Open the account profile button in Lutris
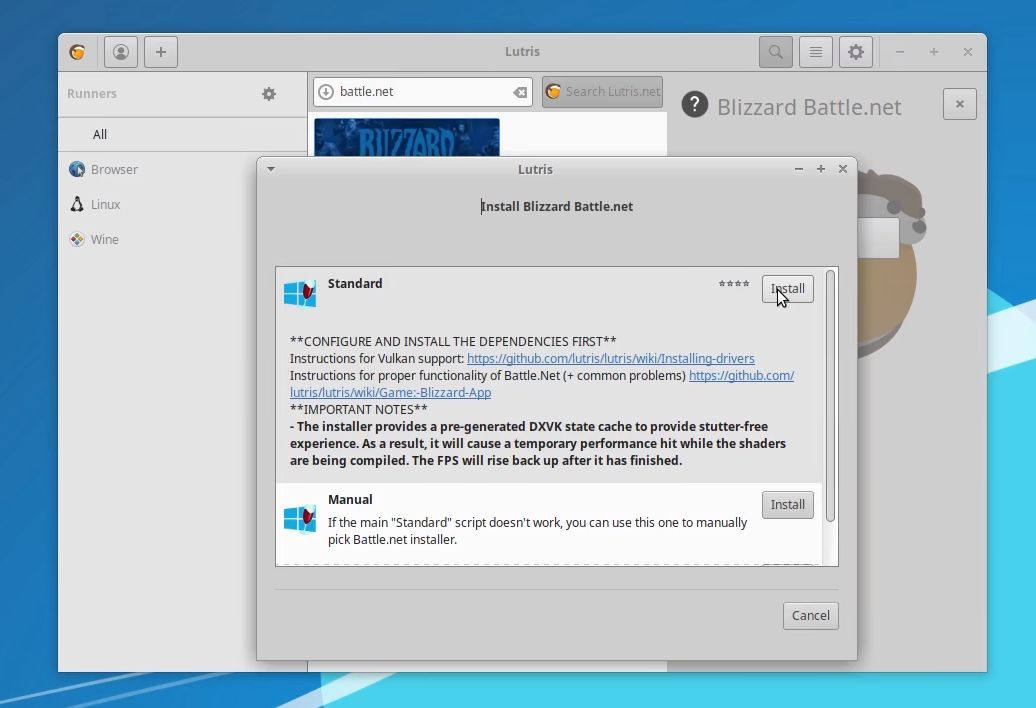This screenshot has width=1036, height=708. click(x=121, y=52)
